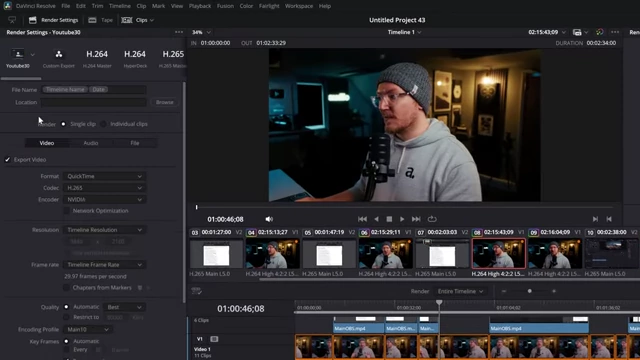
Task: Click the delete chapters trash icon
Action: [140, 288]
